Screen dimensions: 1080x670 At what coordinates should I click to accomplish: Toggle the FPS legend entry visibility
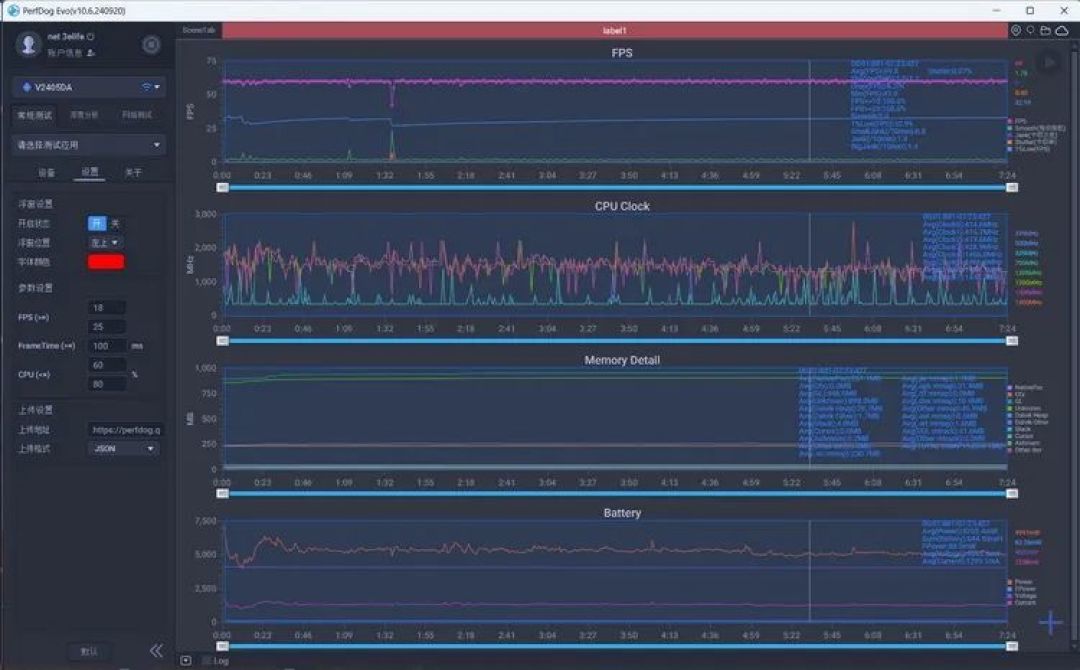1017,121
